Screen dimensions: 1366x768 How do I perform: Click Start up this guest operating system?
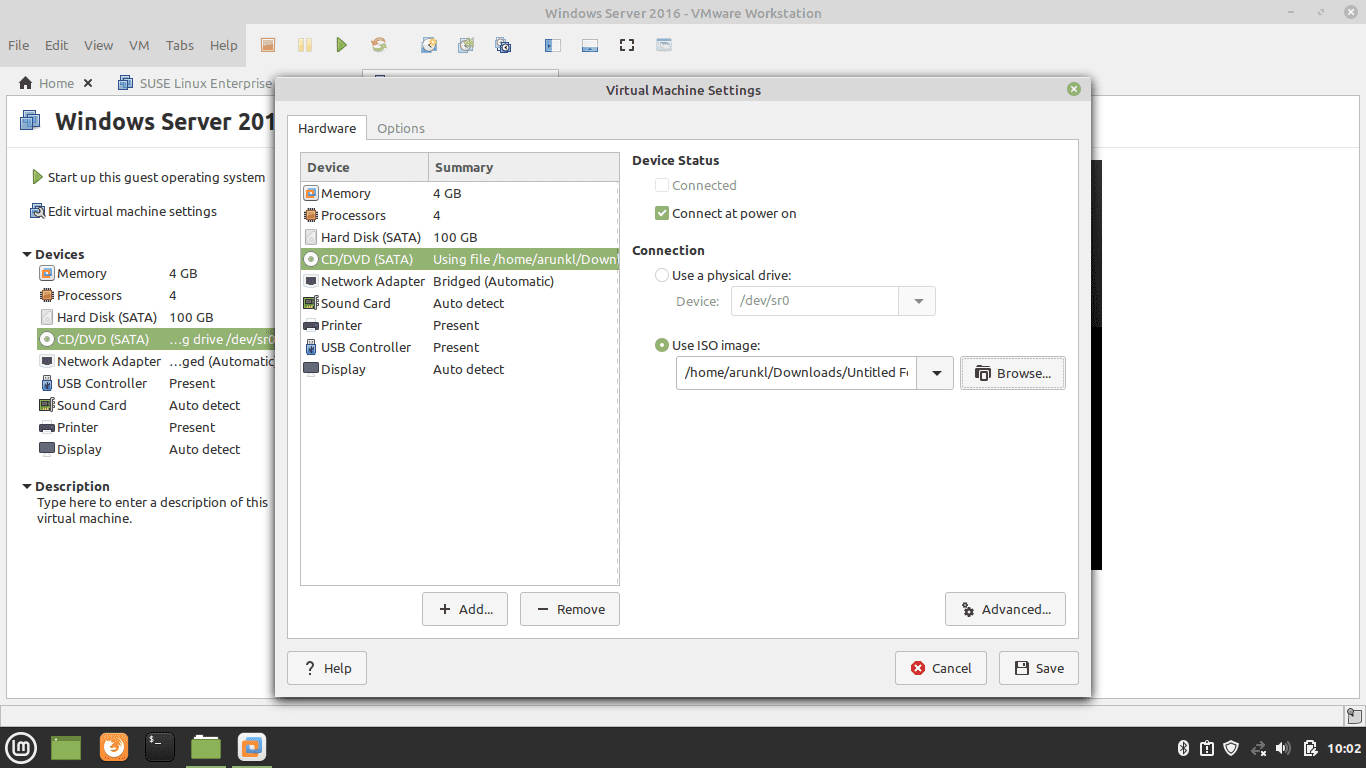[x=149, y=177]
